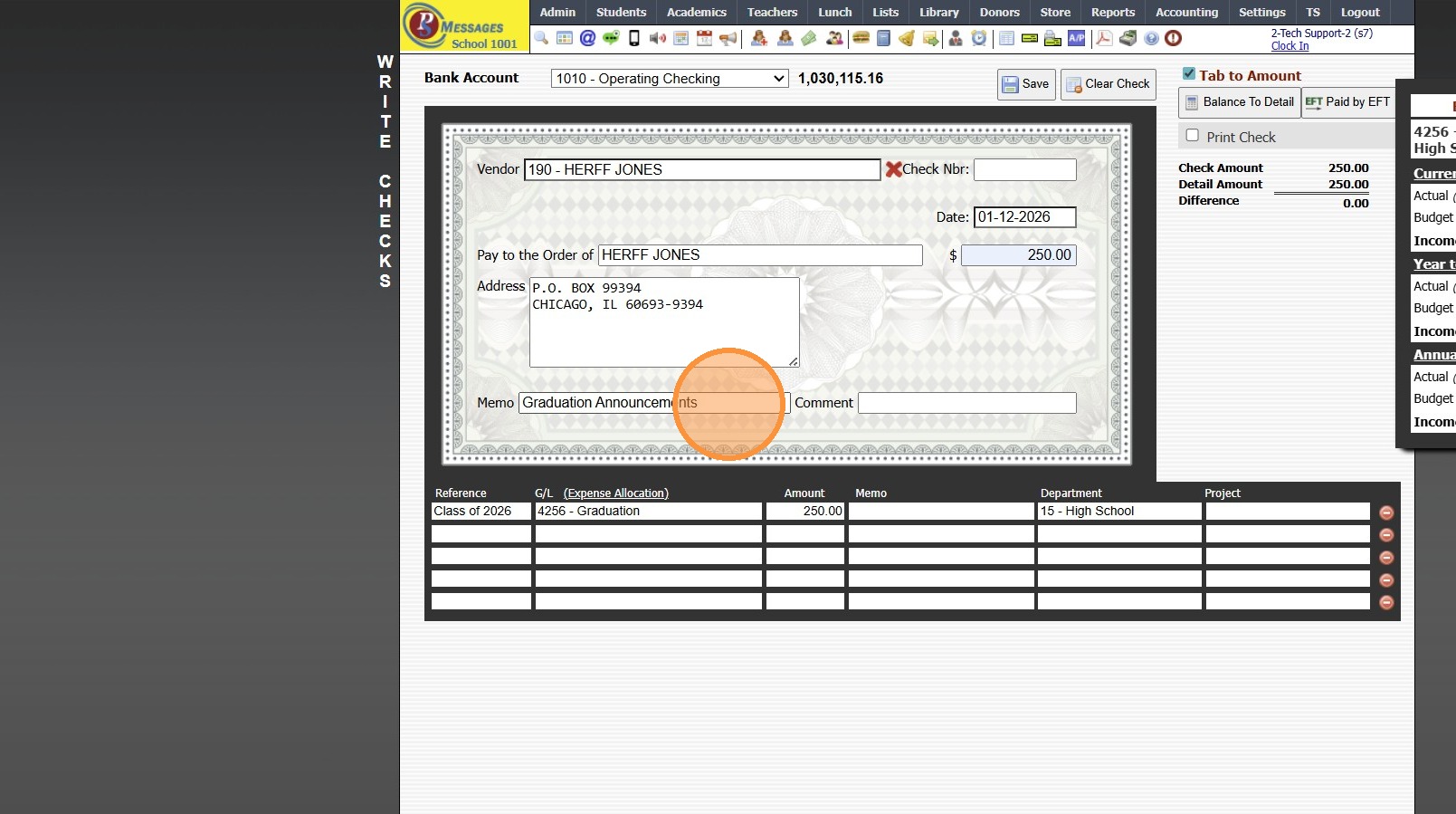Click the Vendor field showing HERFF JONES
This screenshot has height=814, width=1456.
pyautogui.click(x=702, y=169)
